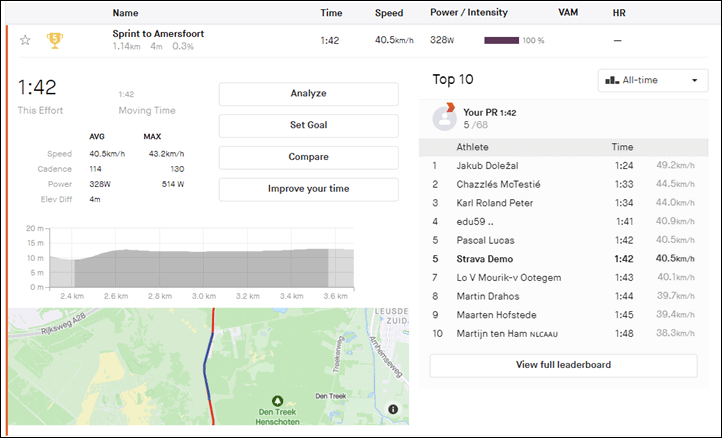The width and height of the screenshot is (722, 438).
Task: Open athlete Martin Drahos
Action: pyautogui.click(x=488, y=296)
